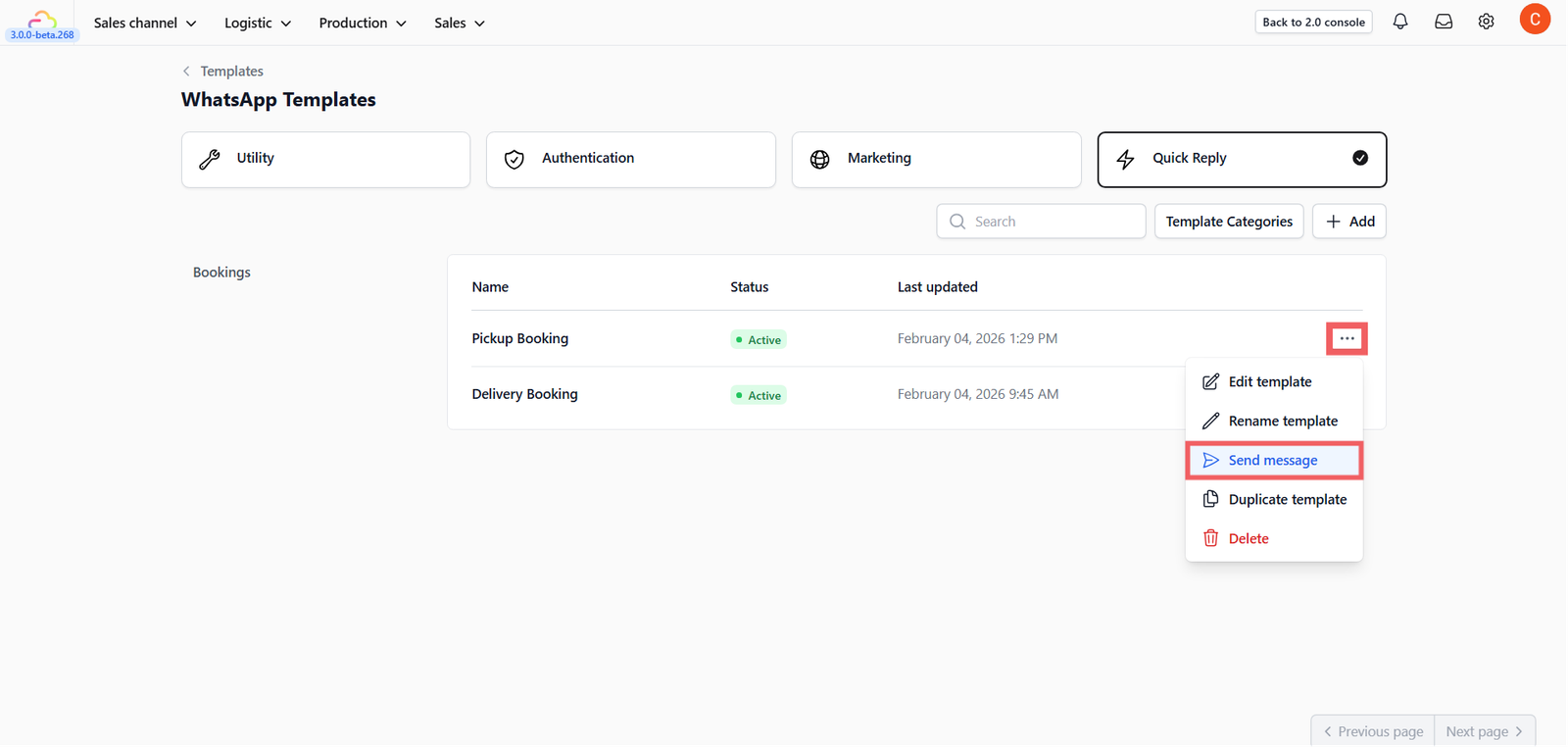Click the lightning bolt icon on Quick Reply
The width and height of the screenshot is (1568, 747).
(x=1126, y=159)
